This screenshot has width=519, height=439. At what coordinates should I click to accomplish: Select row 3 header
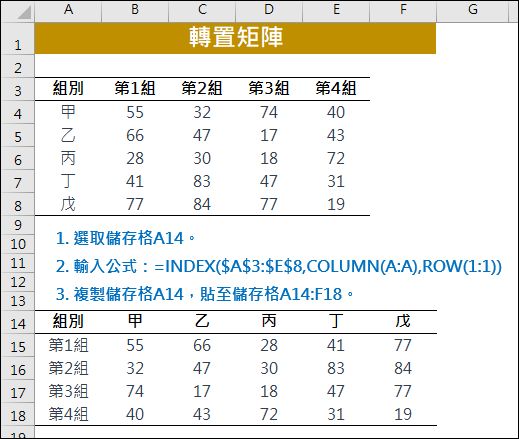click(18, 89)
